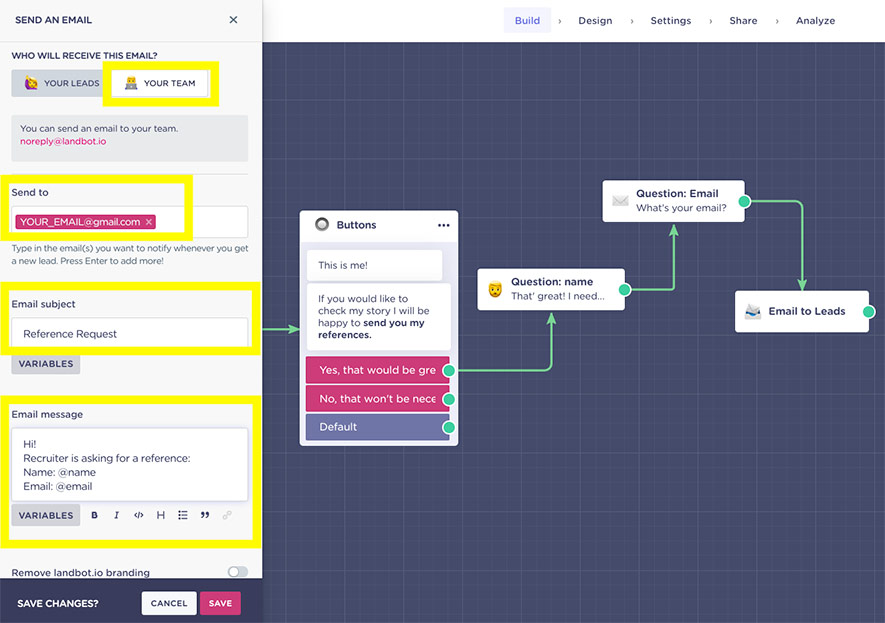Screen dimensions: 885x623
Task: Click output connector of Default option
Action: [449, 428]
